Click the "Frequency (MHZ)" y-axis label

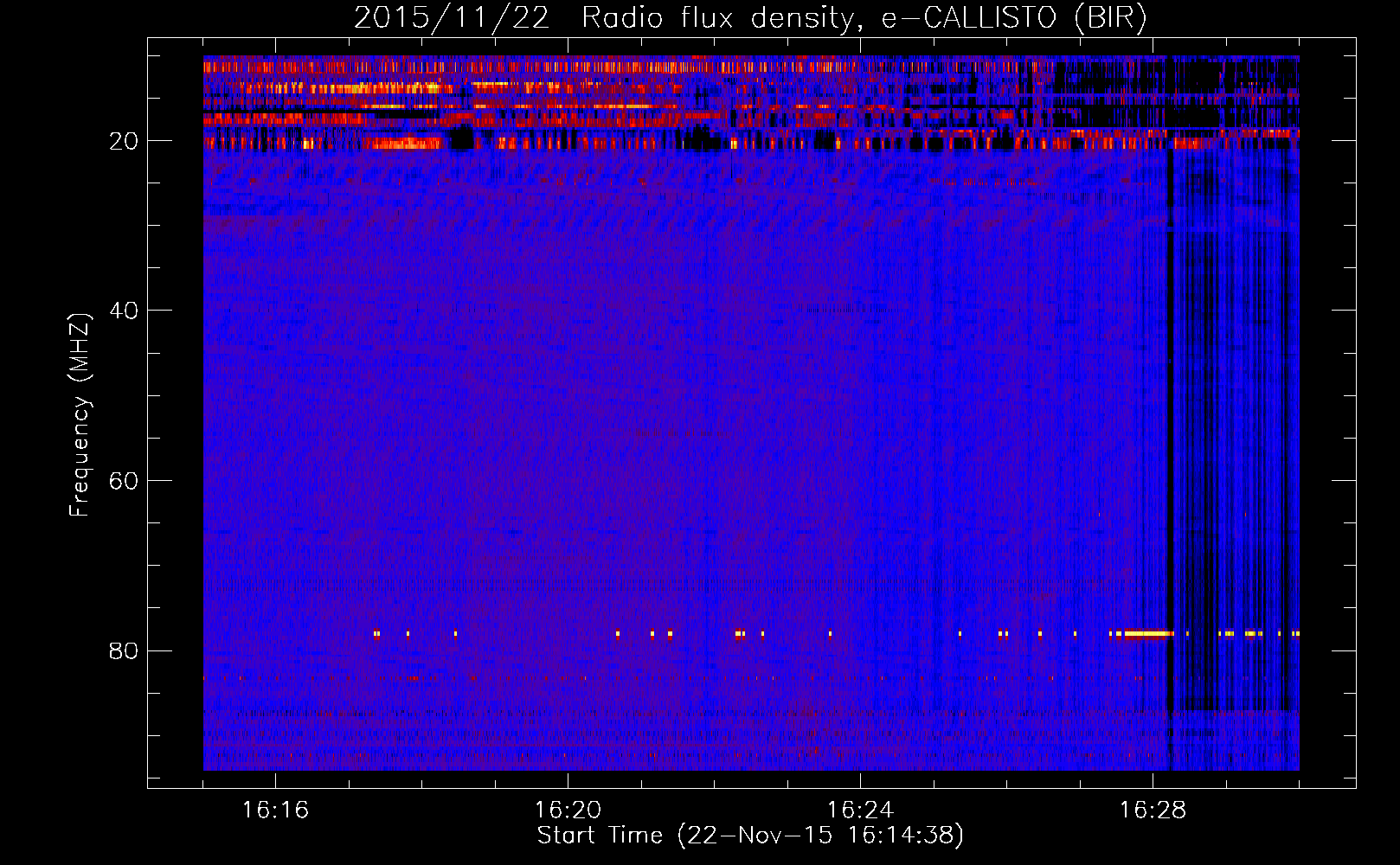pos(80,414)
